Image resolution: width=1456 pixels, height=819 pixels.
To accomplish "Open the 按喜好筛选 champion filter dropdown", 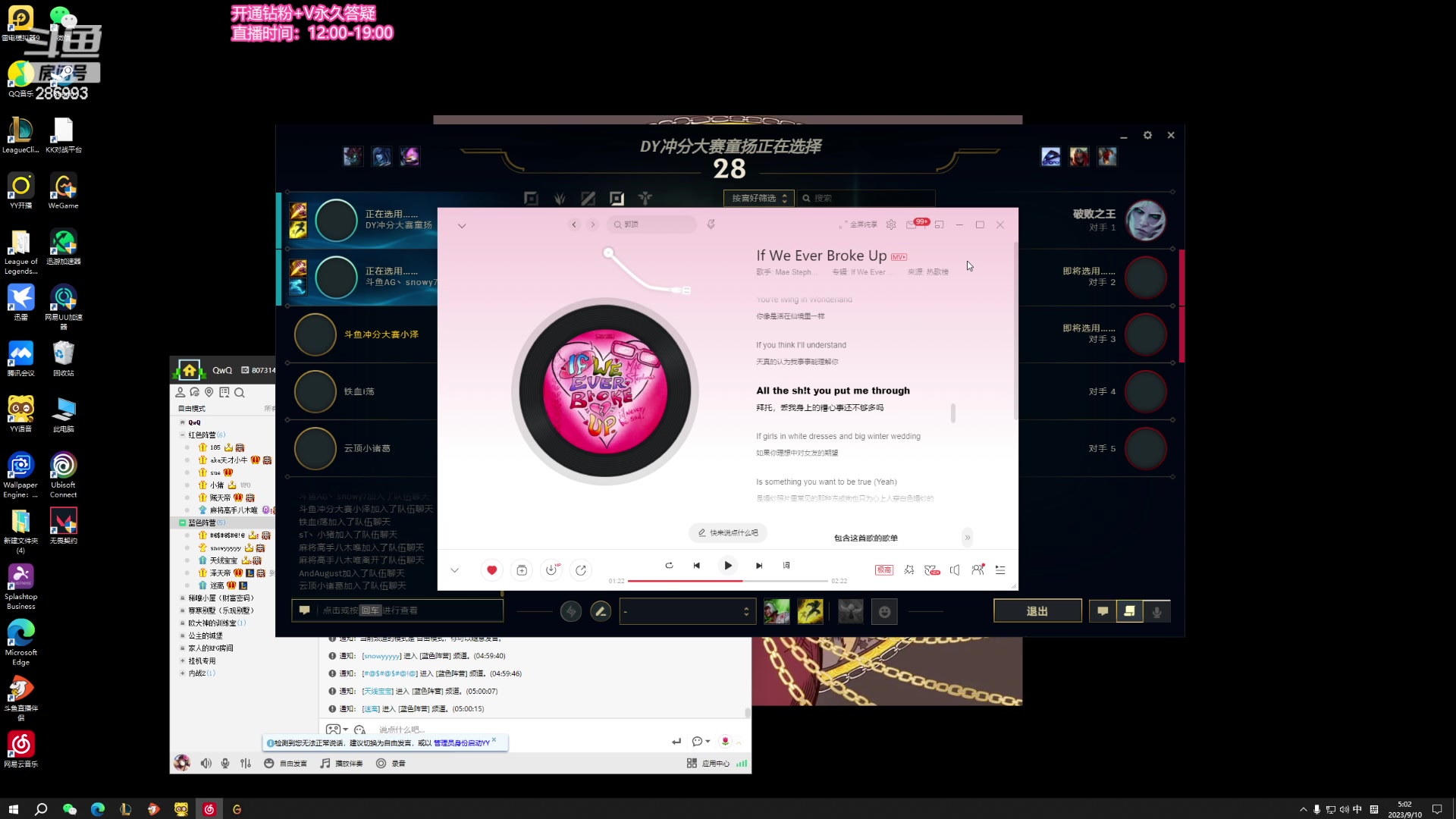I will click(x=759, y=198).
